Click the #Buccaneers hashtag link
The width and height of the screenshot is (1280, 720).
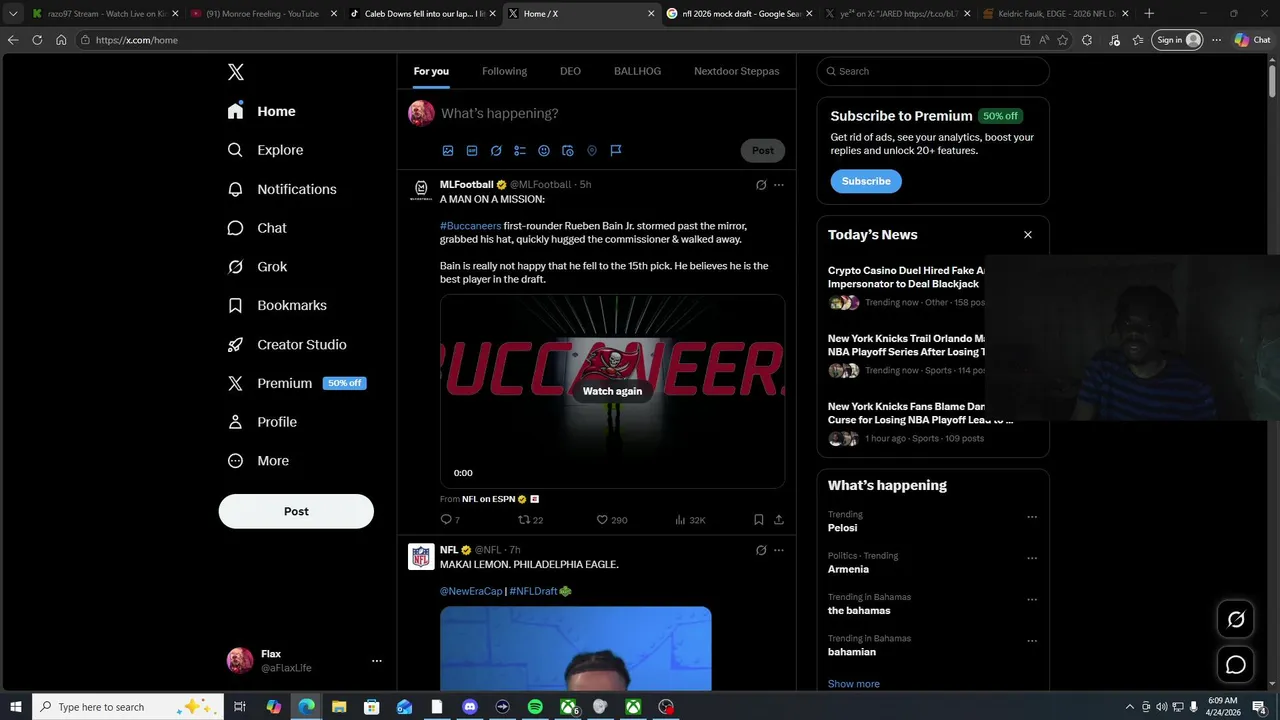(x=470, y=226)
